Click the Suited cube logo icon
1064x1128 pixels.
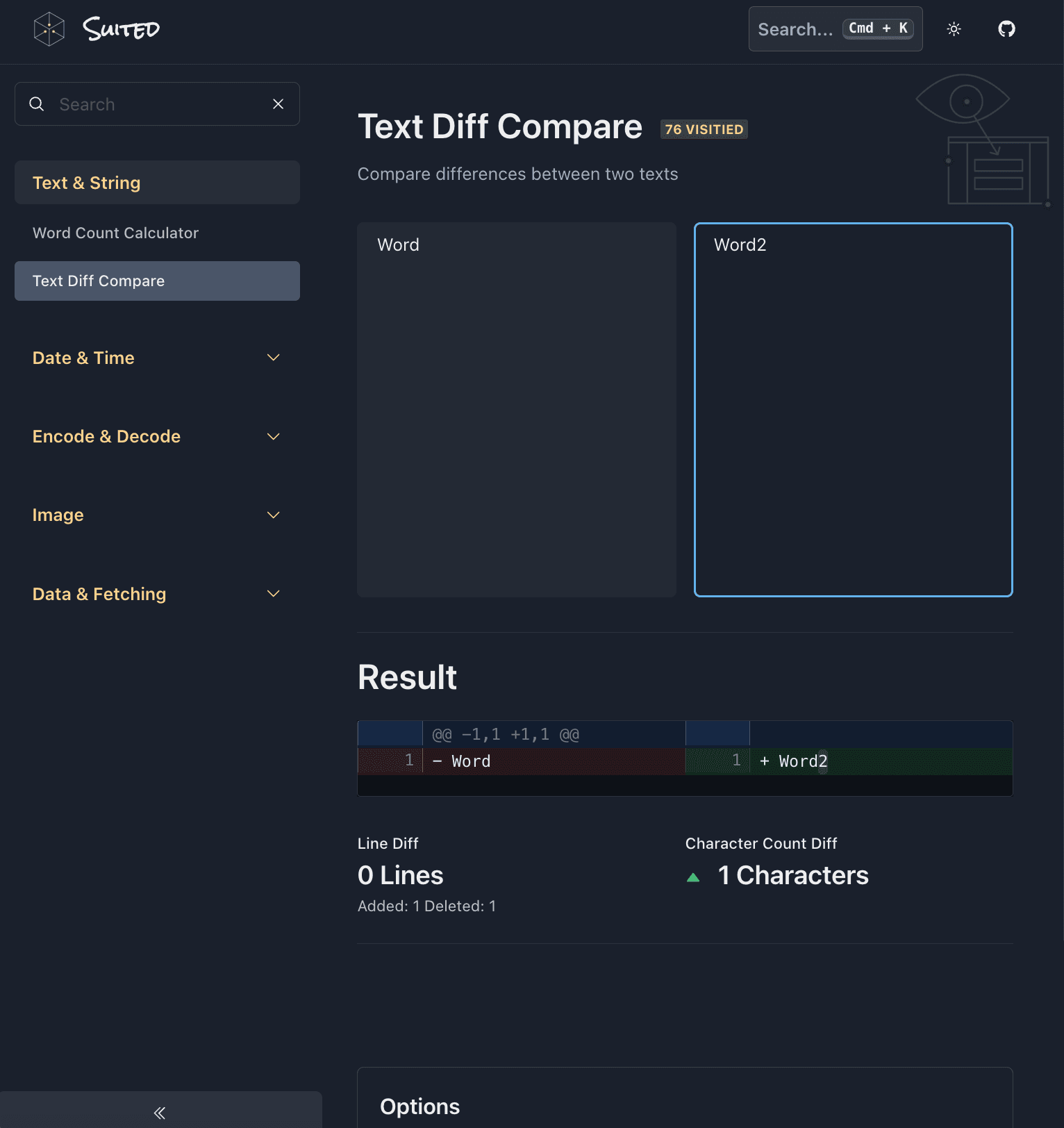tap(49, 29)
